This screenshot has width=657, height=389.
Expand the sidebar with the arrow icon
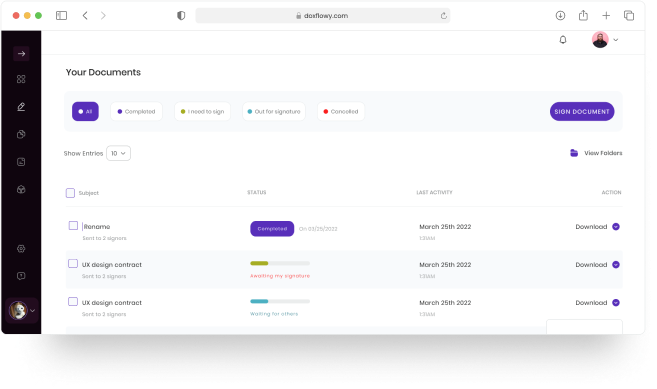(x=21, y=54)
